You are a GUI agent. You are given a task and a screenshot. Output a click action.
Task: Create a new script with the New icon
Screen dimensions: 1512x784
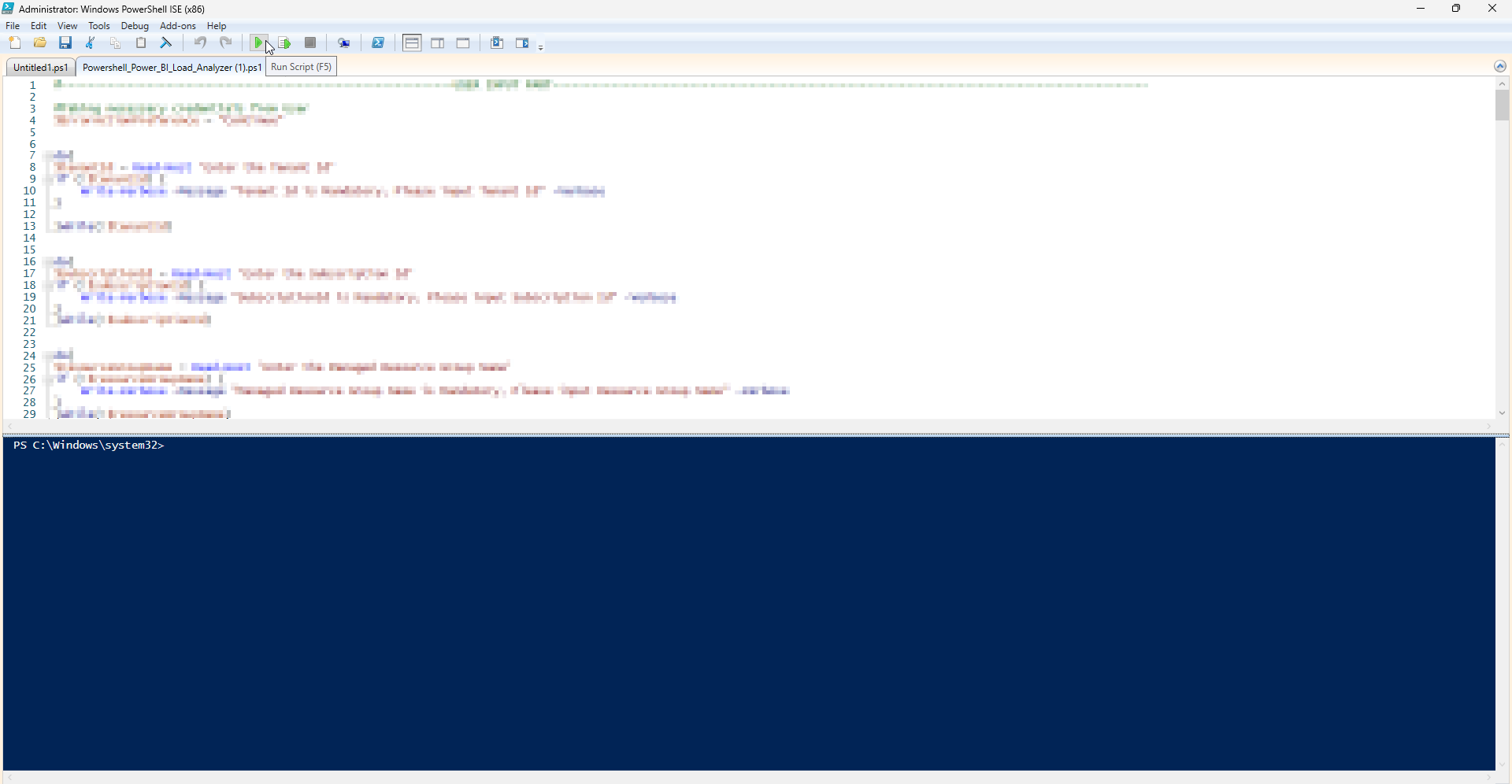[15, 43]
